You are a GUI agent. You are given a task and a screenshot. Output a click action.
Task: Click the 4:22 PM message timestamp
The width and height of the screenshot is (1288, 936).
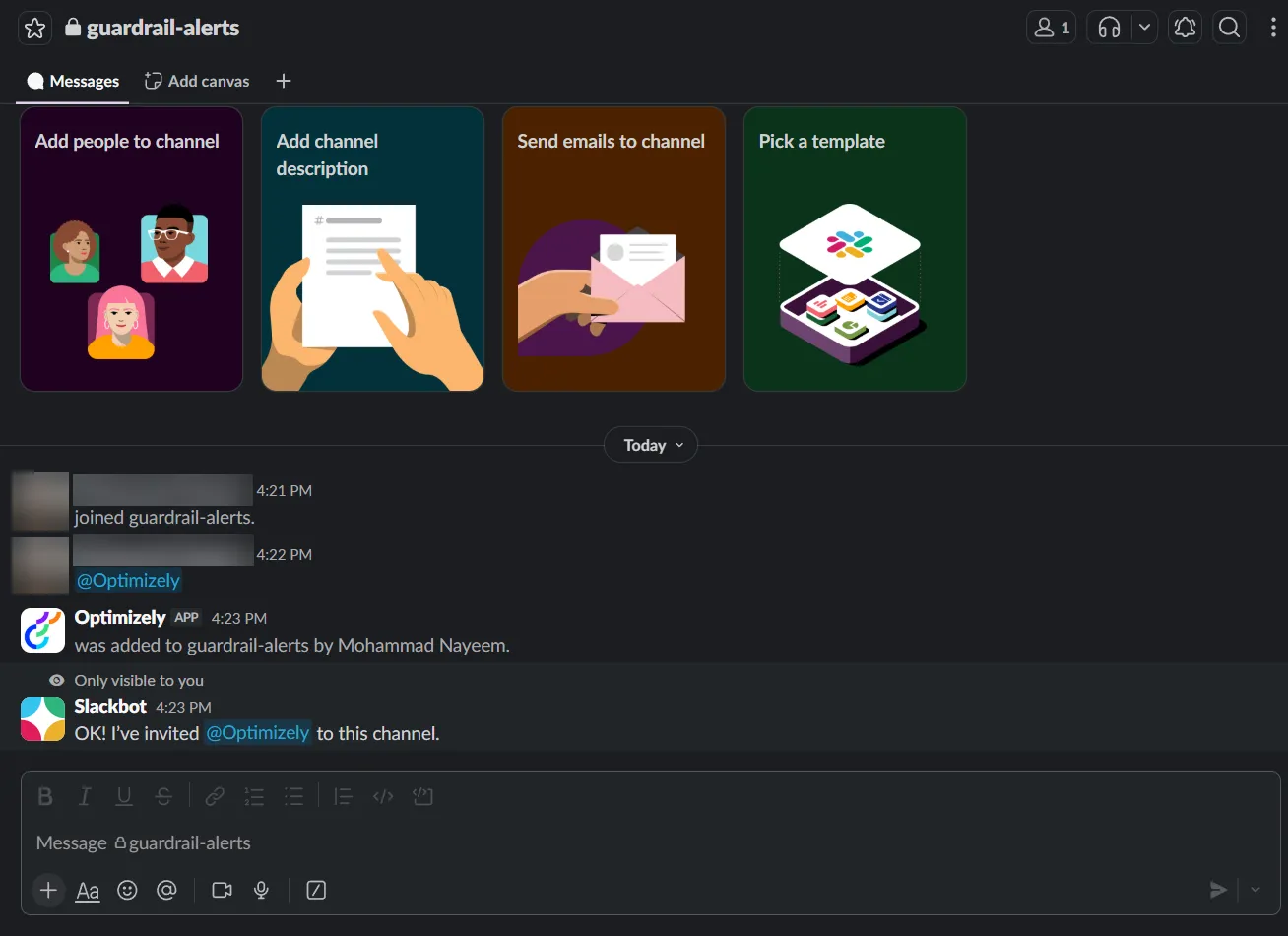coord(285,554)
